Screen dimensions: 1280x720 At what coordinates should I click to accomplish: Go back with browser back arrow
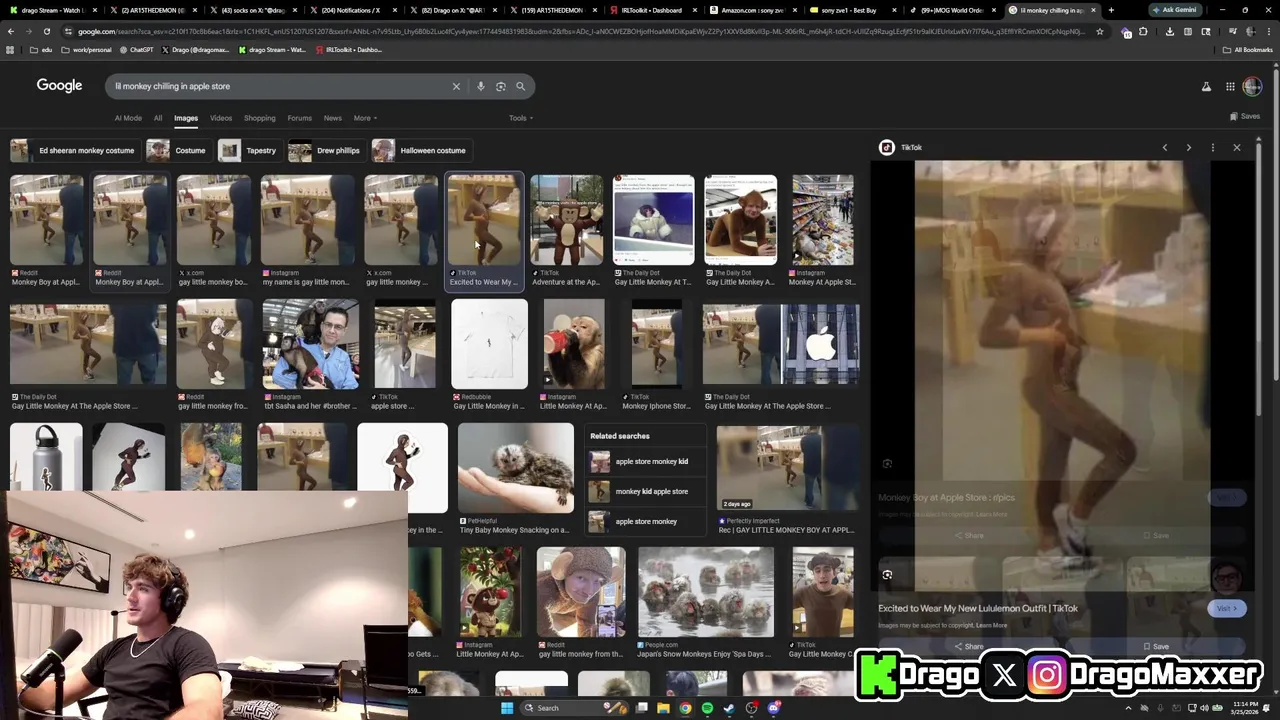pyautogui.click(x=10, y=31)
